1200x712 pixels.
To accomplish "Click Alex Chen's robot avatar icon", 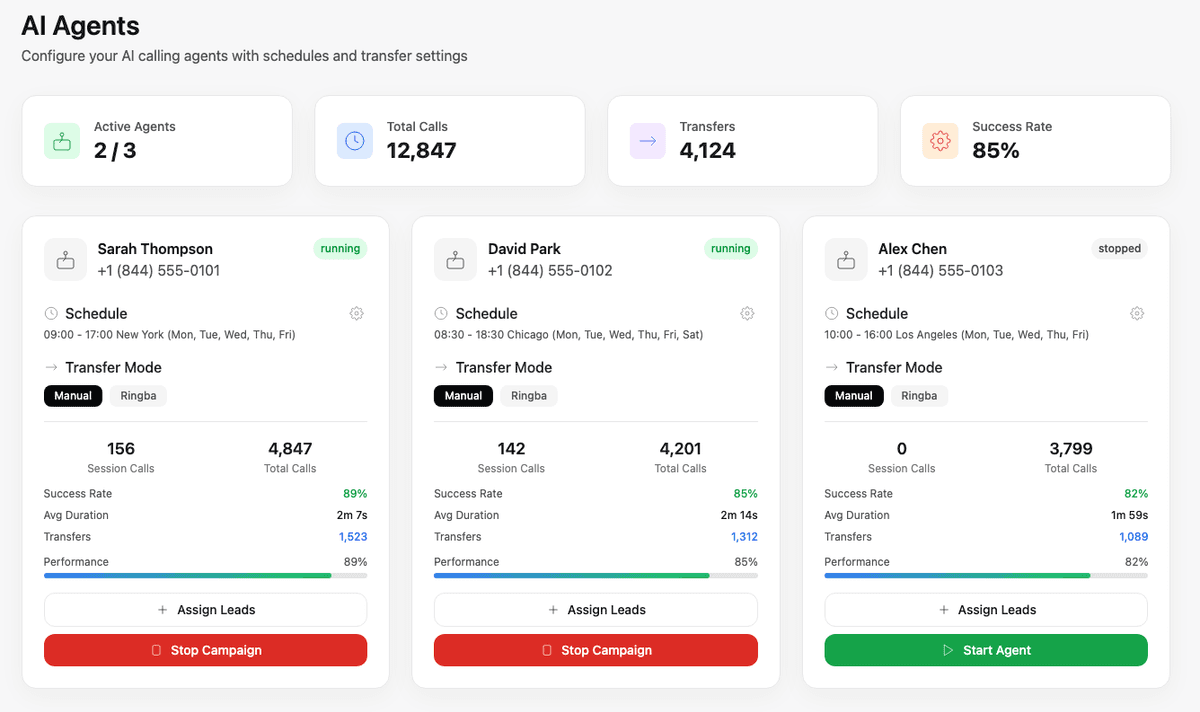I will [846, 260].
